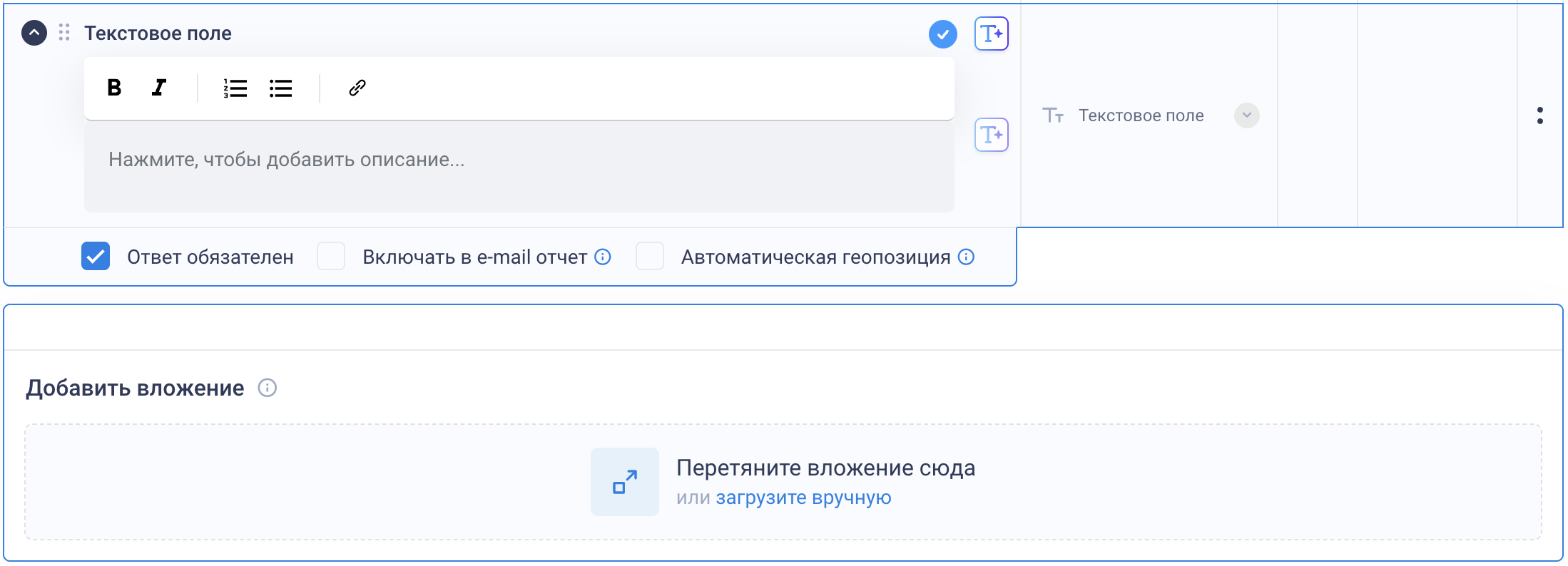Click the Текстовое поле type selector label
1568x566 pixels.
coord(1141,115)
